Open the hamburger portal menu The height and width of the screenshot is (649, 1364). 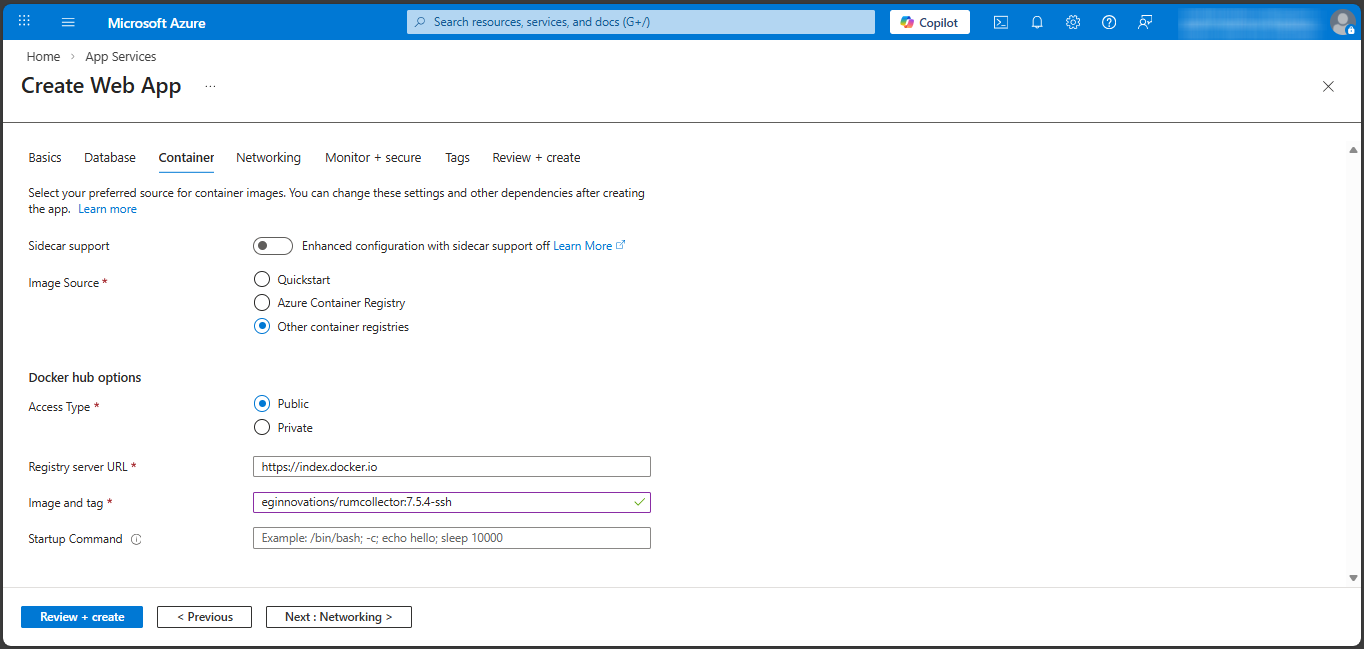[68, 22]
